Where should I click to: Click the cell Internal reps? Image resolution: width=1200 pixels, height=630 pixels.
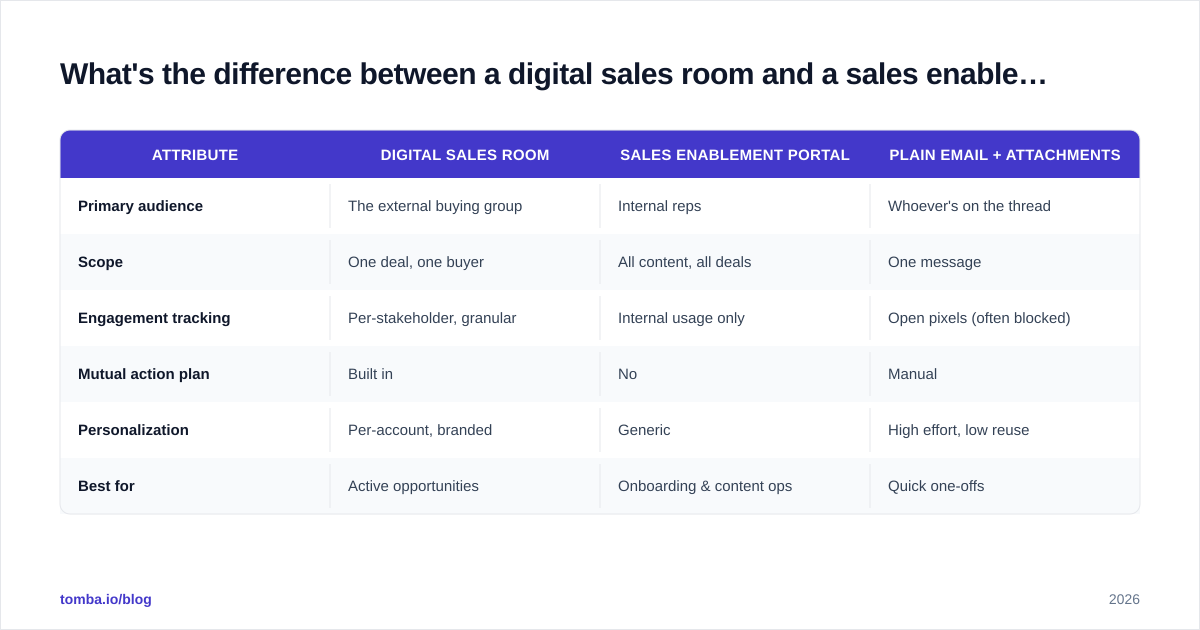pyautogui.click(x=660, y=206)
